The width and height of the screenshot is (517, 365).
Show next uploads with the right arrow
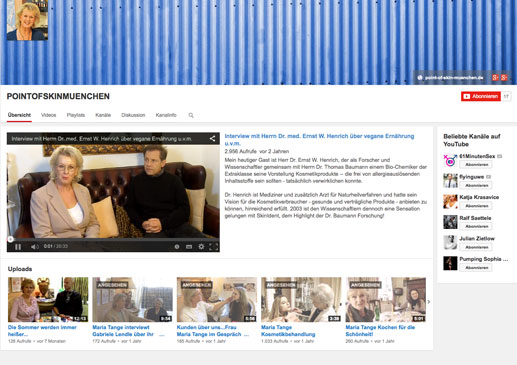429,302
